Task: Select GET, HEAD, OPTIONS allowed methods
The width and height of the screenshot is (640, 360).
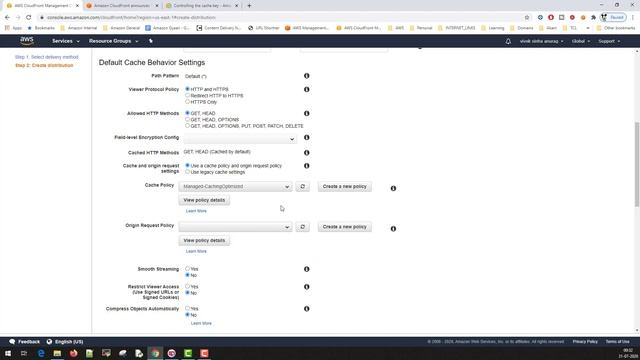Action: [187, 120]
